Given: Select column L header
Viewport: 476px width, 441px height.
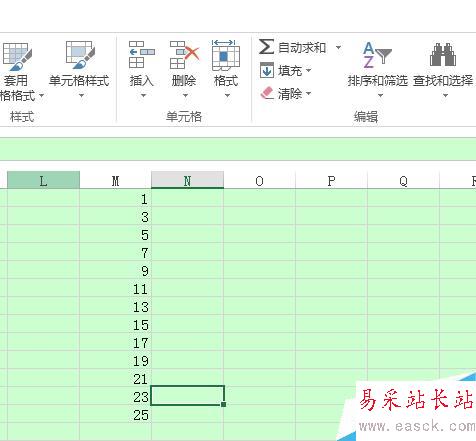Looking at the screenshot, I should pyautogui.click(x=43, y=180).
